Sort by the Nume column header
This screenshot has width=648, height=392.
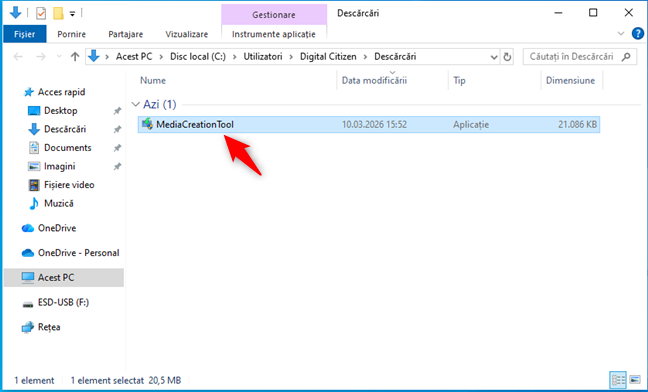(153, 81)
